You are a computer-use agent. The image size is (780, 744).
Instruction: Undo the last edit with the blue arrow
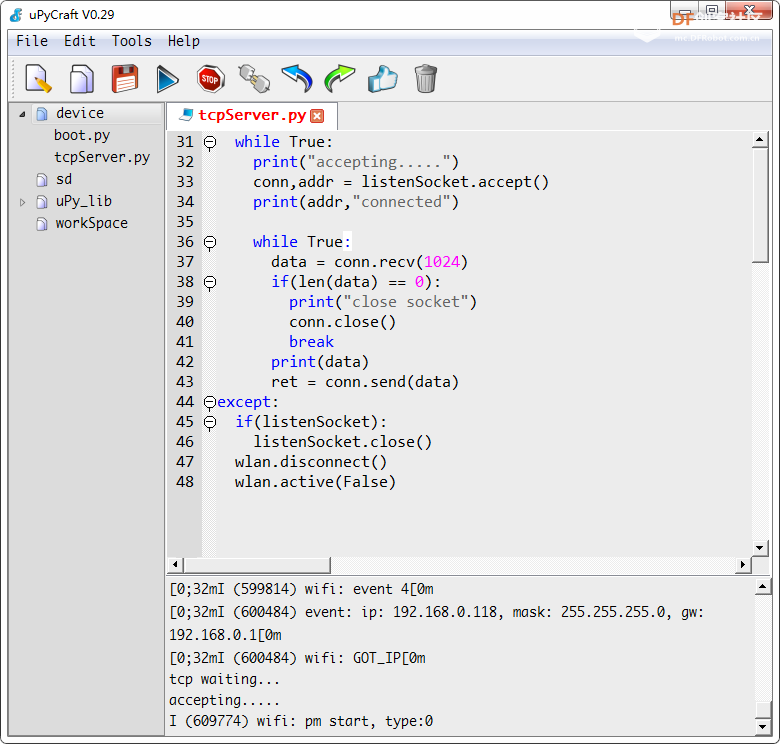coord(297,79)
